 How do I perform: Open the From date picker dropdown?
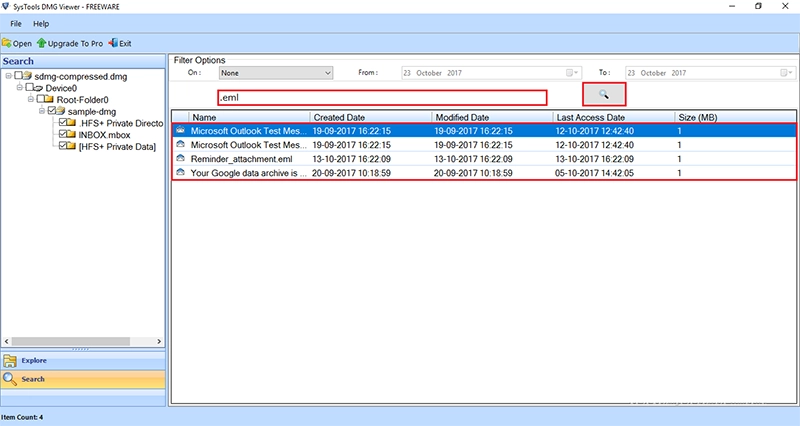click(x=572, y=73)
